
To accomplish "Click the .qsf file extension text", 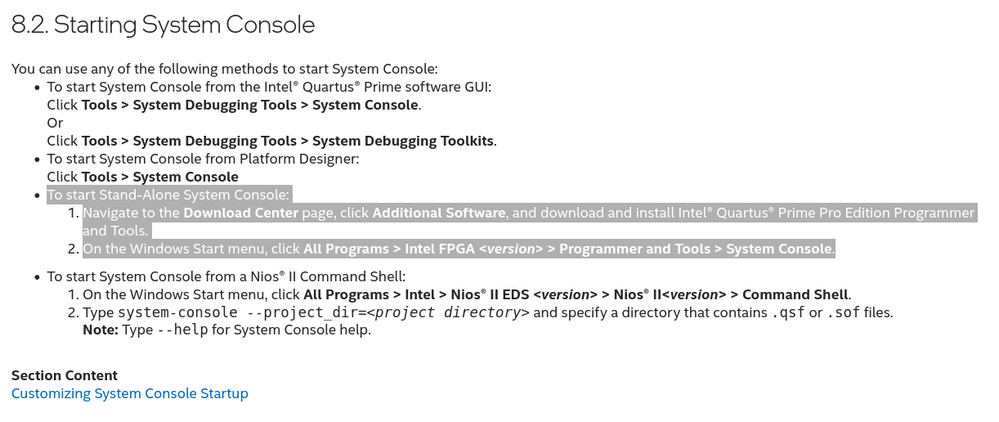I will tap(787, 312).
